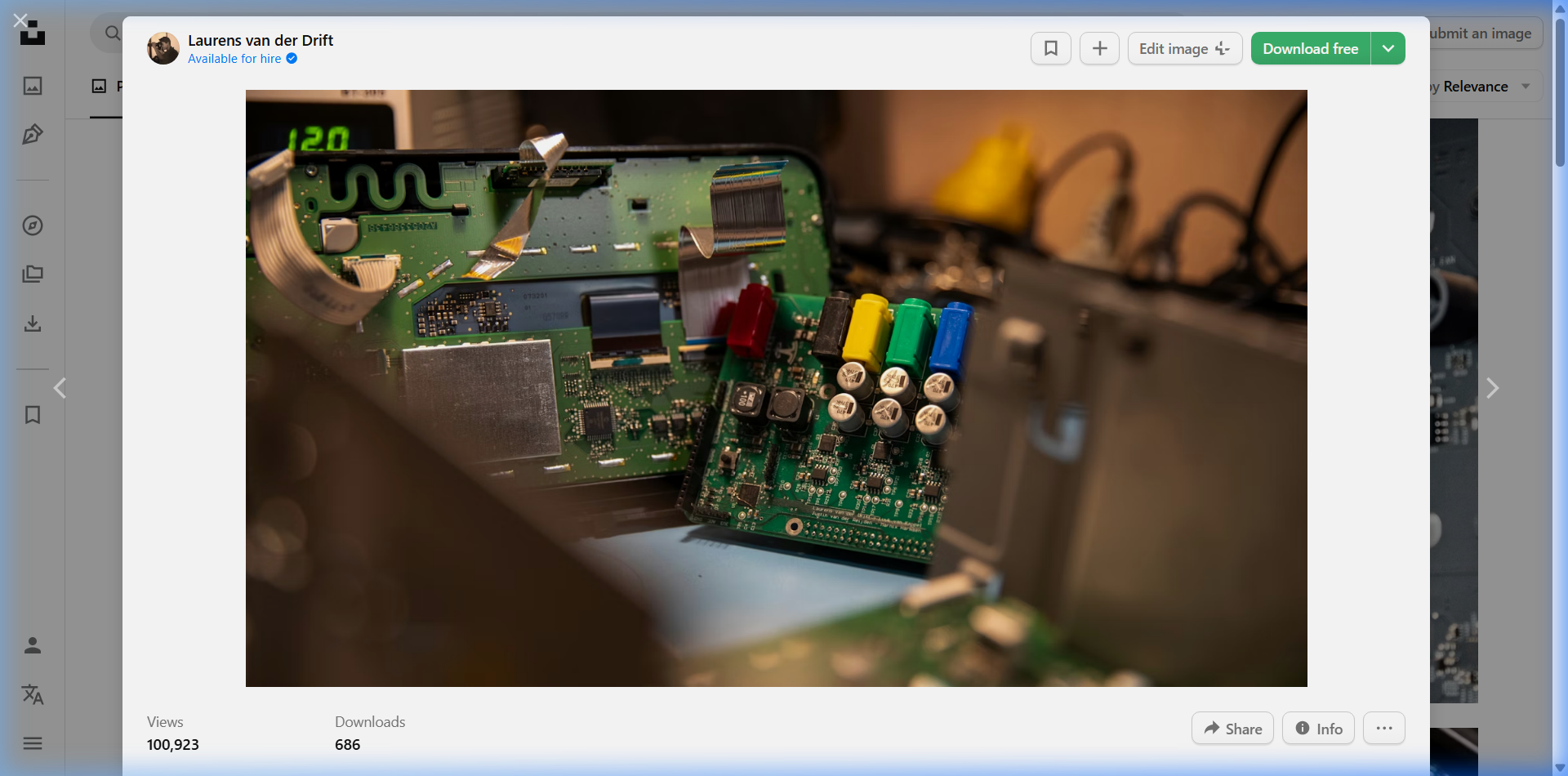
Task: Open the Explore compass icon in sidebar
Action: [x=33, y=225]
